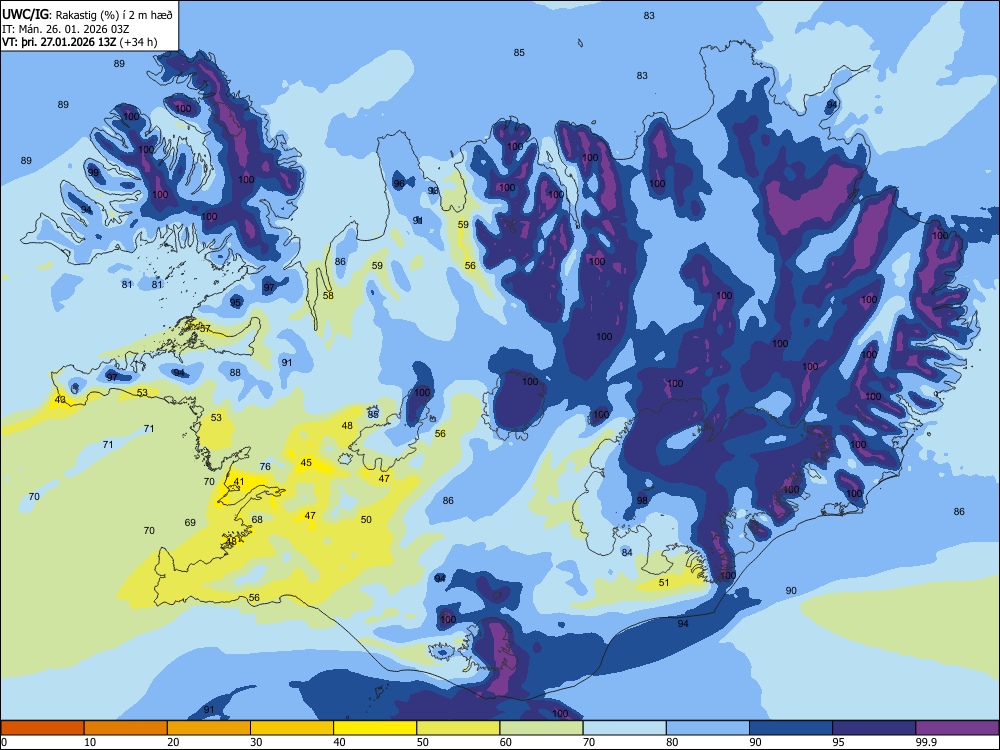Viewport: 1000px width, 750px height.
Task: Click the humidity value '41' on the map
Action: [239, 482]
